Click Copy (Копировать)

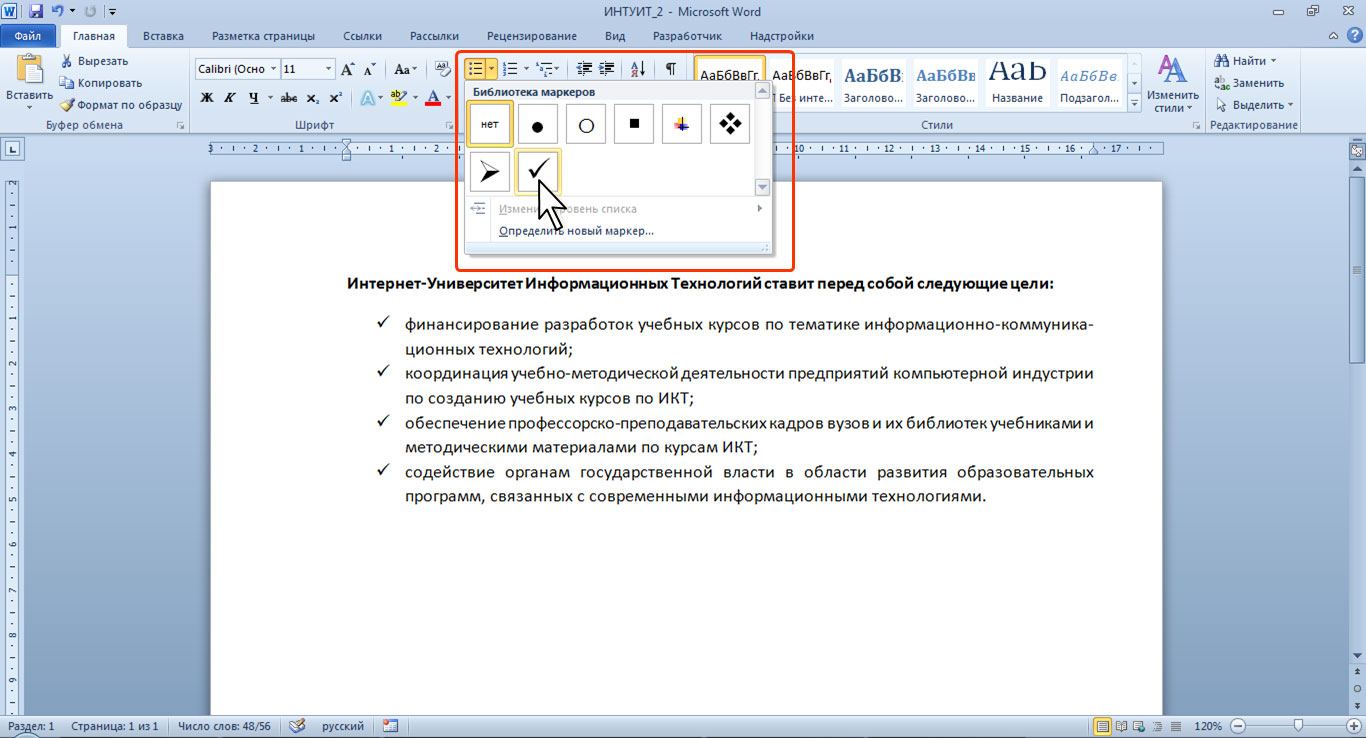point(101,83)
